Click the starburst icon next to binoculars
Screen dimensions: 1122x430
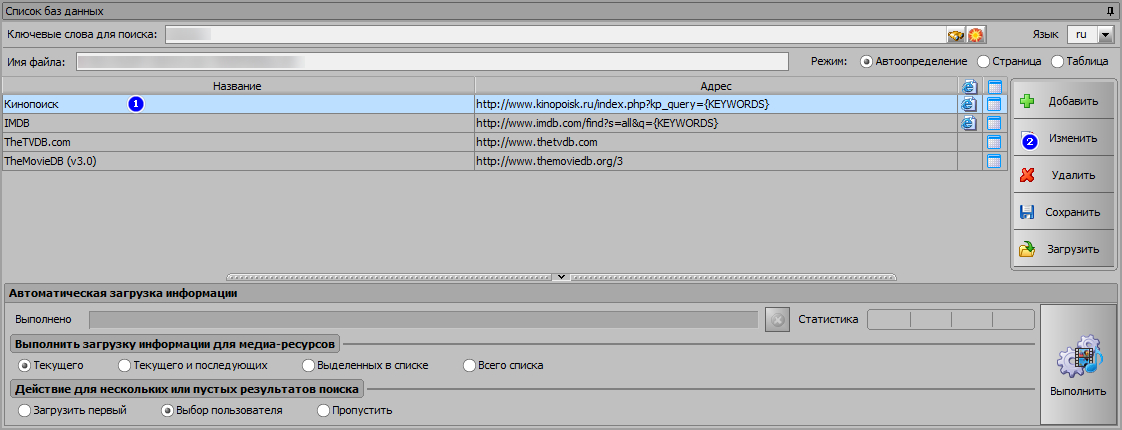[975, 35]
